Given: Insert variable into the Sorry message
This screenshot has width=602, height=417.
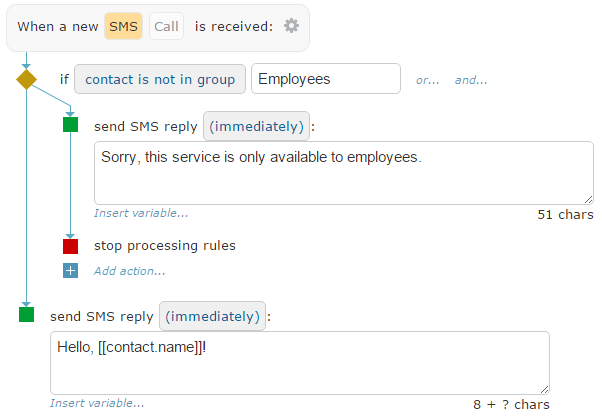Looking at the screenshot, I should (x=141, y=213).
